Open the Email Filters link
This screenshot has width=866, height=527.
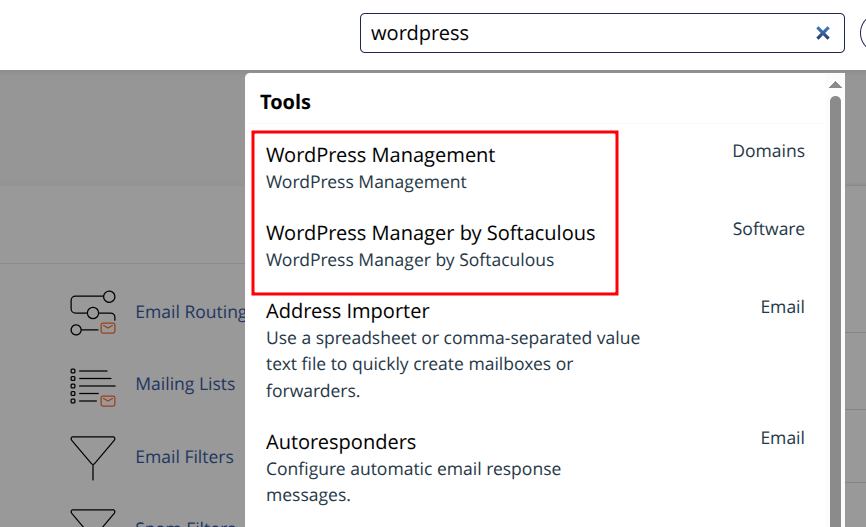pyautogui.click(x=184, y=457)
